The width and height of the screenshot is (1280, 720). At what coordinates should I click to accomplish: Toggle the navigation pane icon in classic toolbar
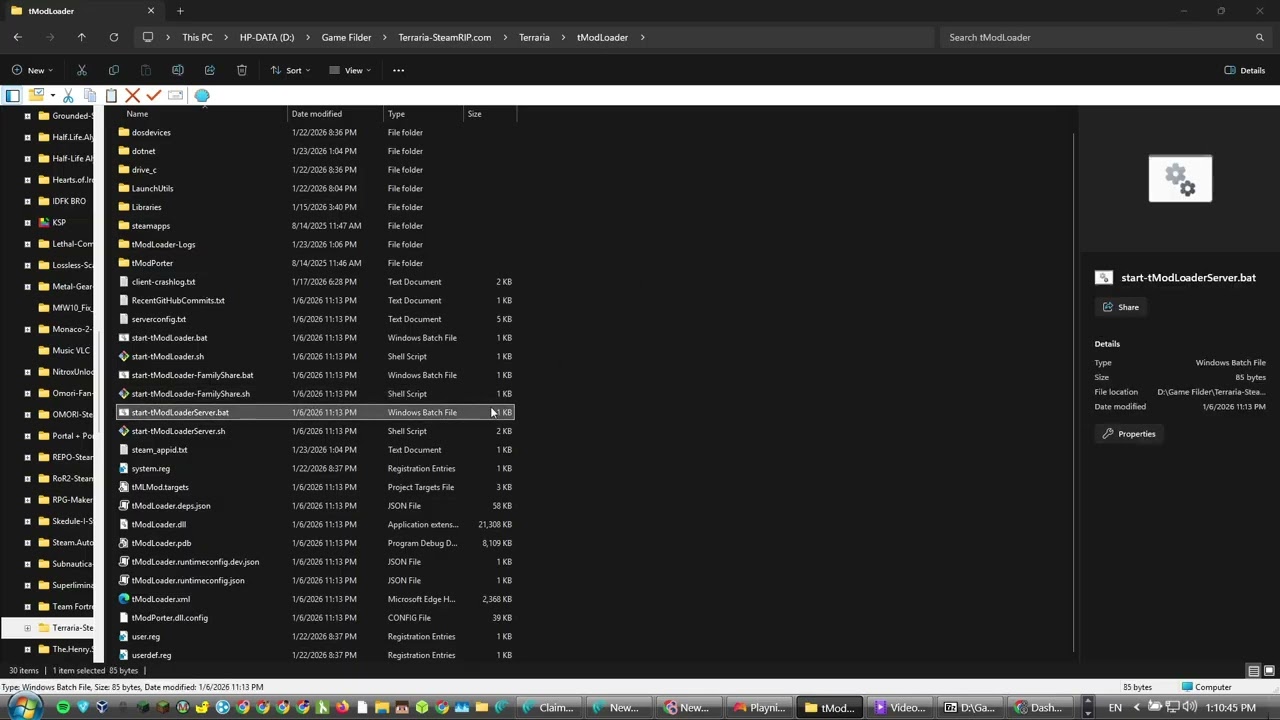pyautogui.click(x=13, y=95)
